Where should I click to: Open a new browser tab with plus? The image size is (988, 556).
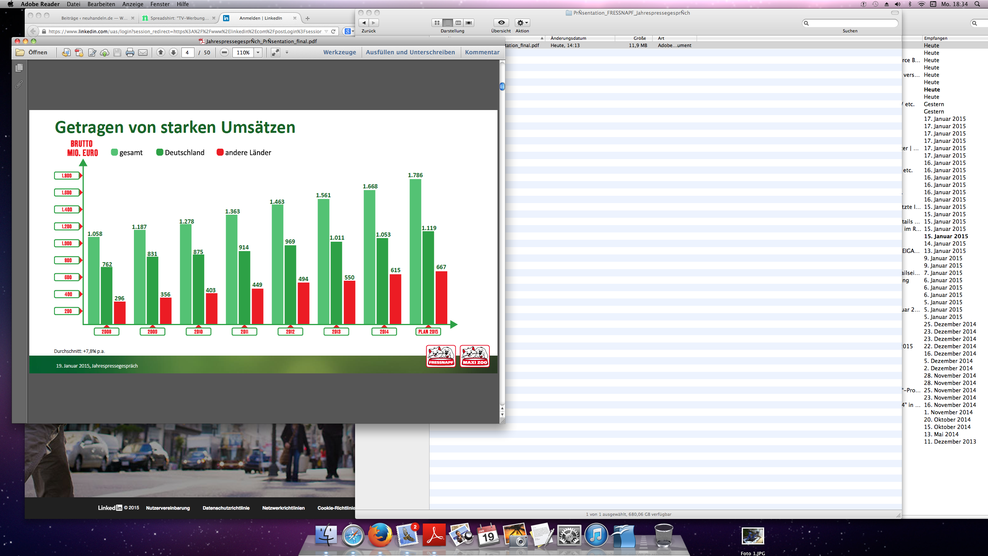(307, 18)
